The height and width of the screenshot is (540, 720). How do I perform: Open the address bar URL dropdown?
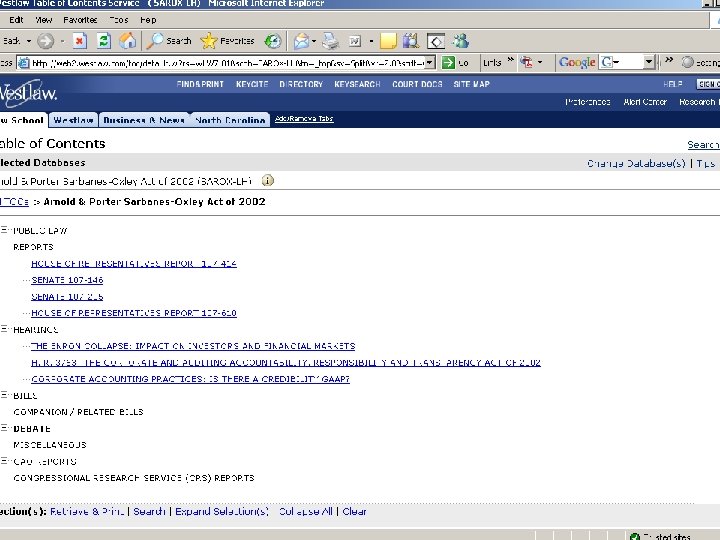coord(429,62)
